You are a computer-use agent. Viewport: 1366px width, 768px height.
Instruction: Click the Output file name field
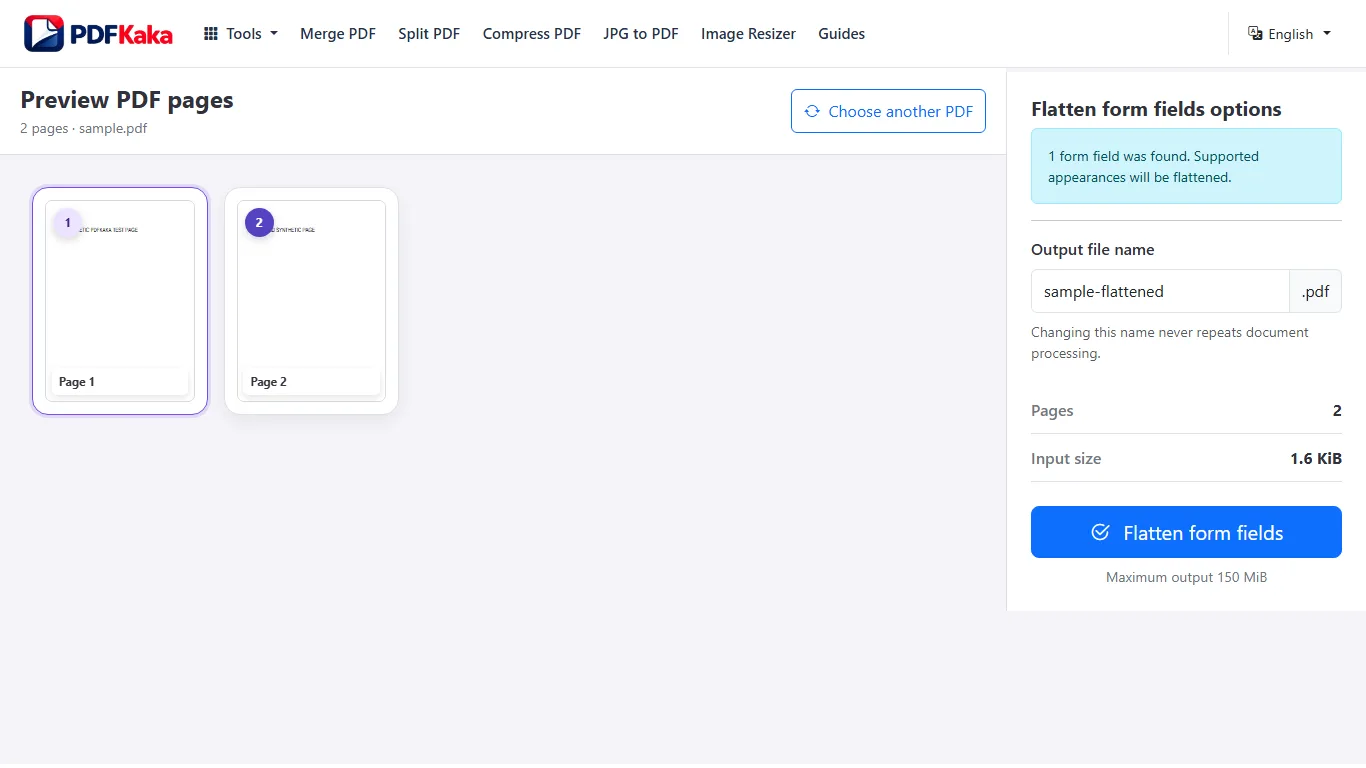pos(1160,292)
